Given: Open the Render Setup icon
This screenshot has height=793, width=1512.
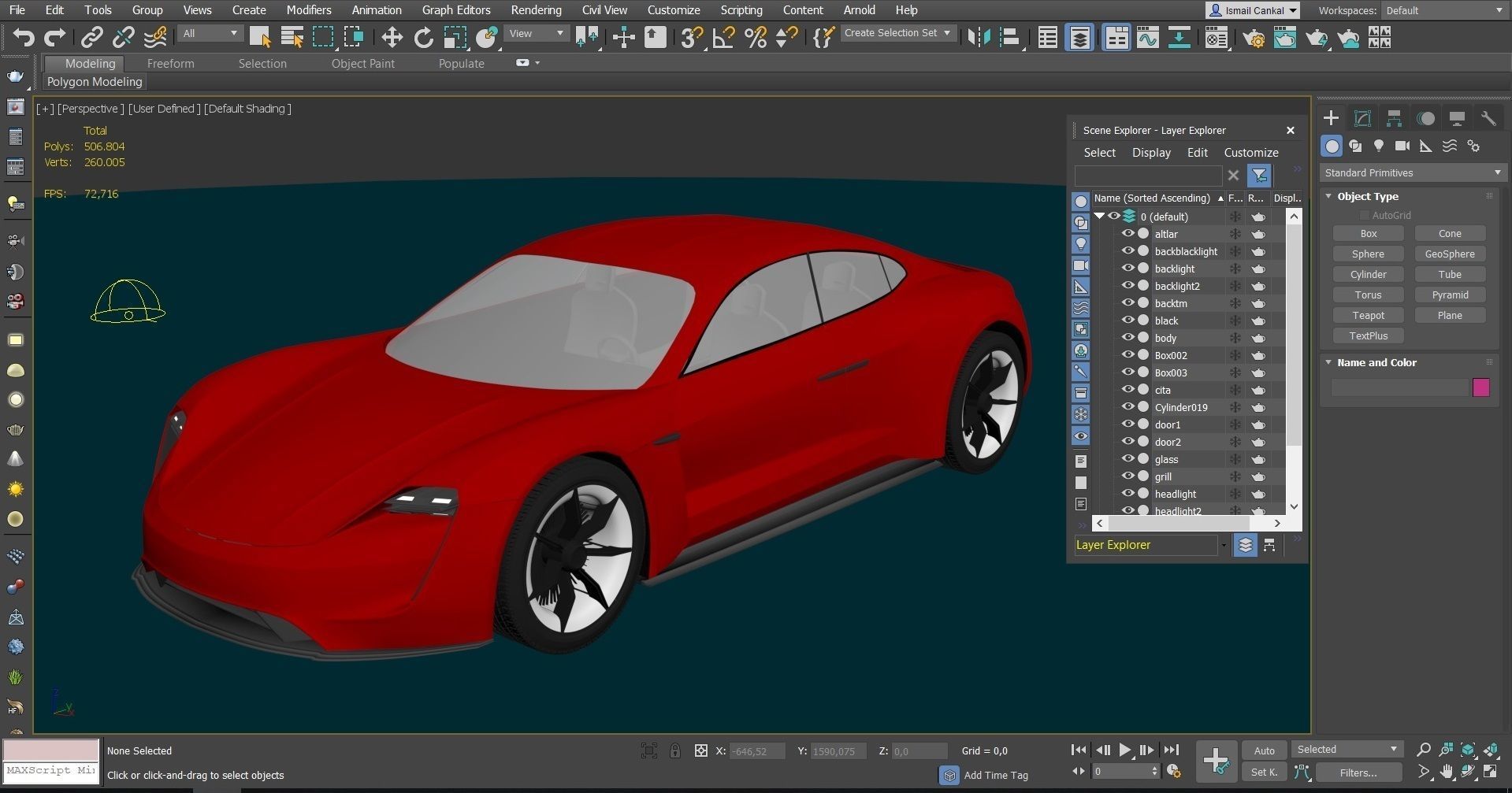Looking at the screenshot, I should pos(1254,37).
